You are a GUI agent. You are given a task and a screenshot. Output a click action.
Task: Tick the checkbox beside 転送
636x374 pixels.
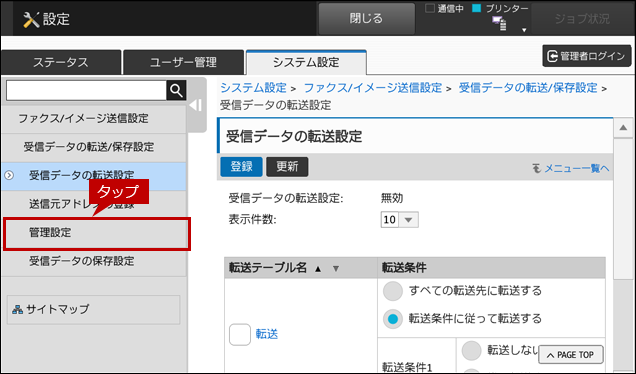pos(240,335)
